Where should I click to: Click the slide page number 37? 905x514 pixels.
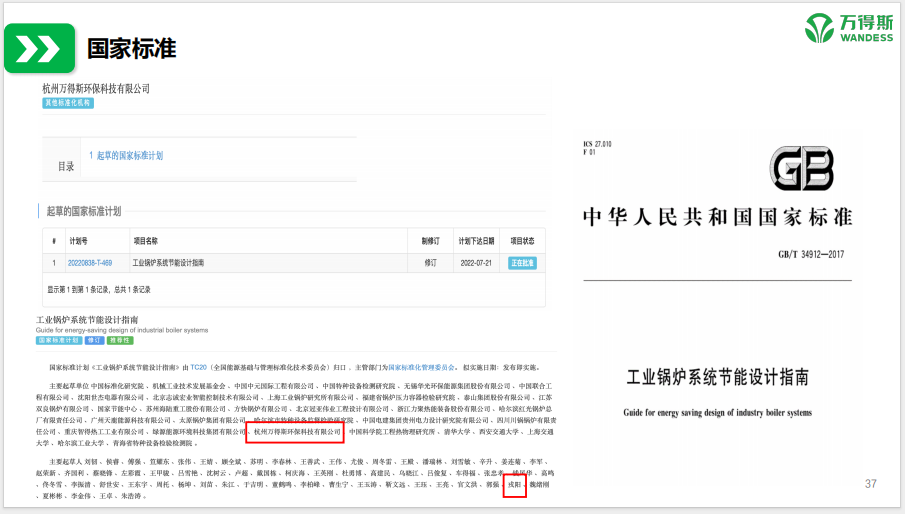(x=870, y=484)
